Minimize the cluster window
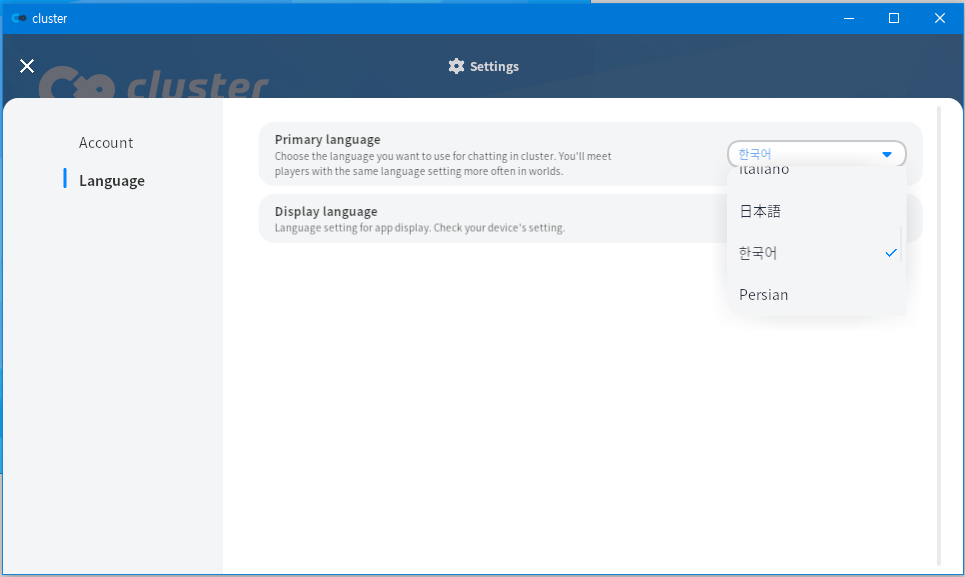Screen dimensions: 965x577 pyautogui.click(x=849, y=18)
